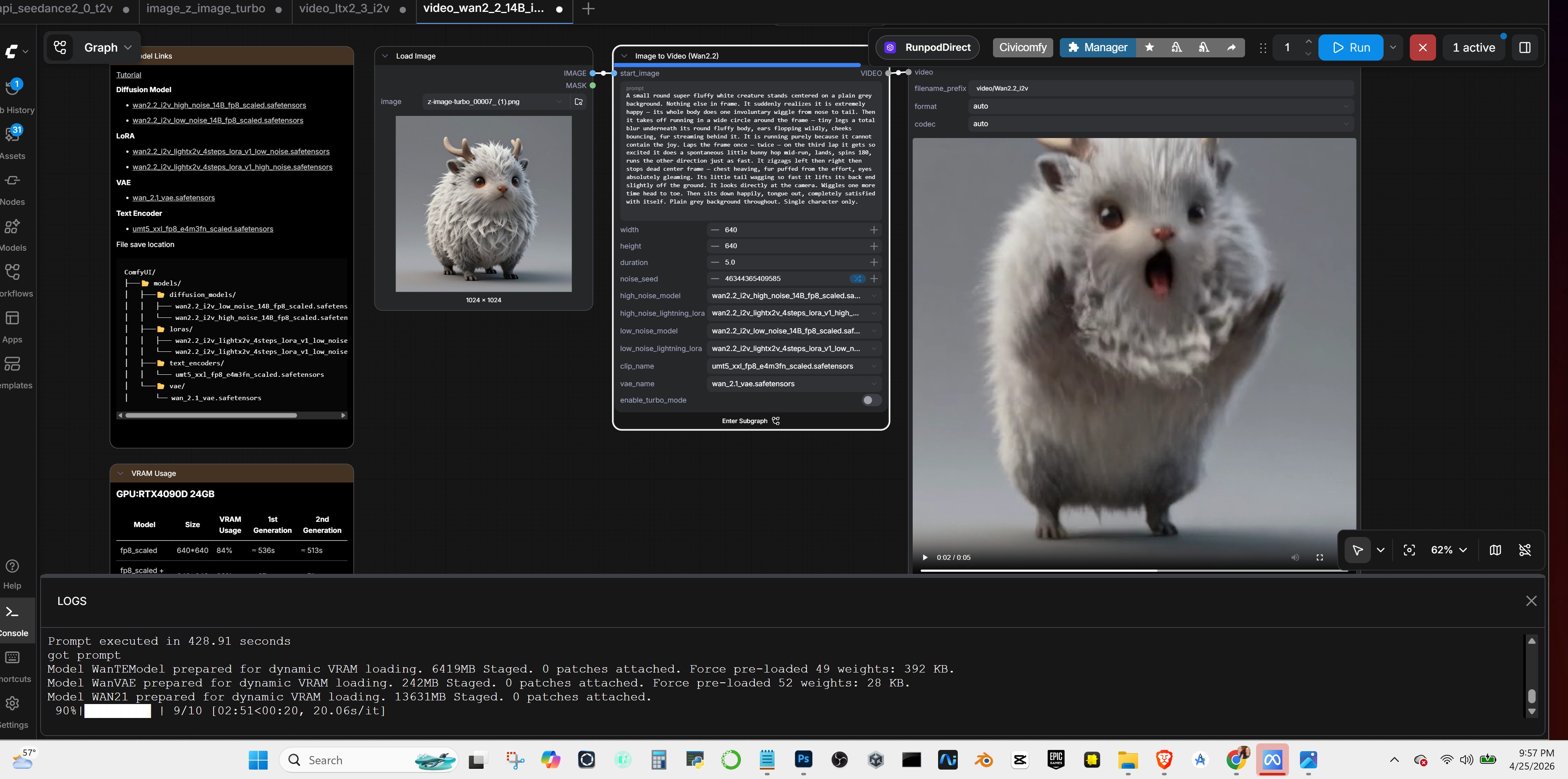This screenshot has width=1568, height=779.
Task: Open the select tool mode dropdown arrow
Action: point(1381,550)
